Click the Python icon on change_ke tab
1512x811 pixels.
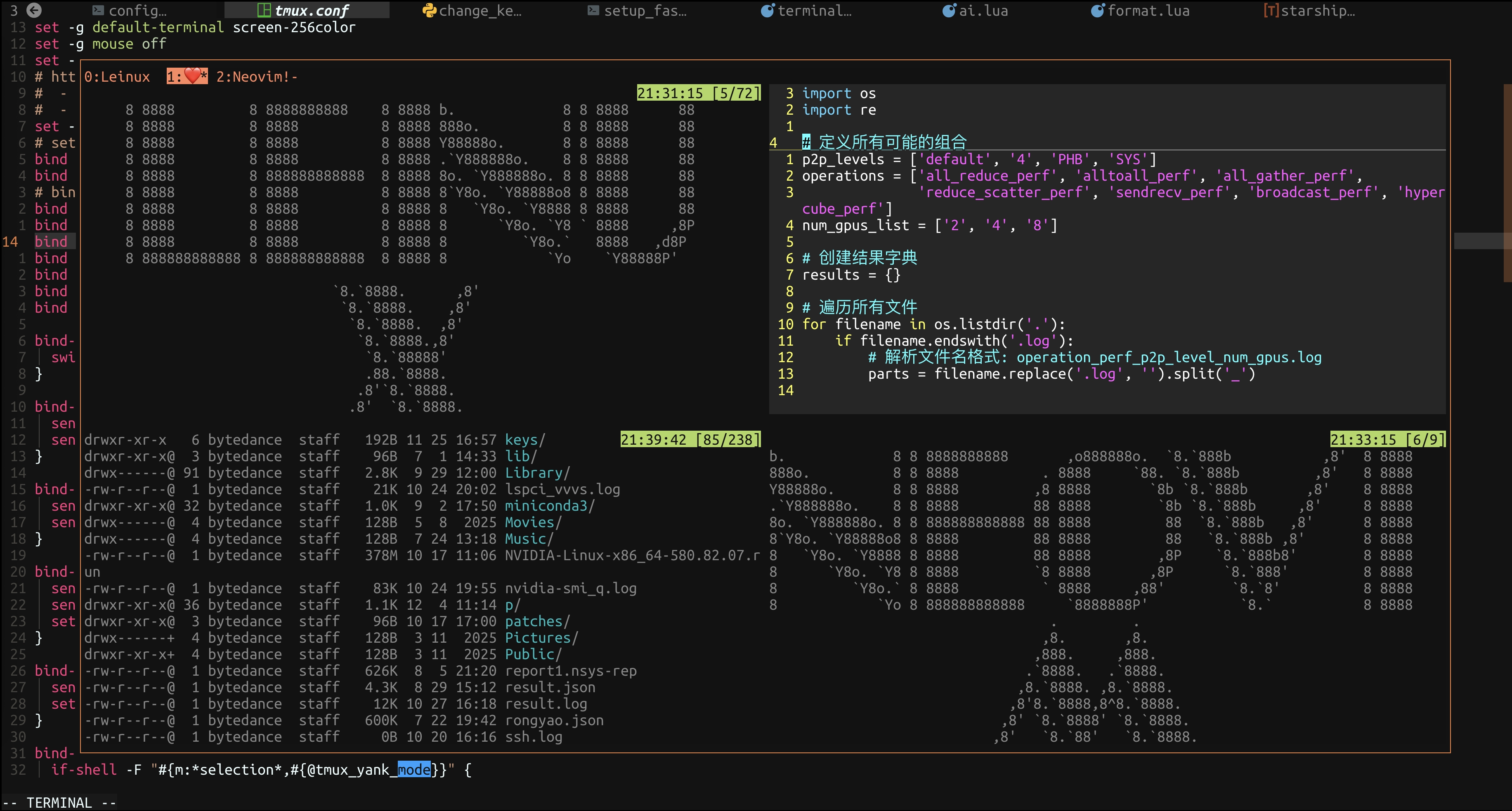pyautogui.click(x=430, y=11)
